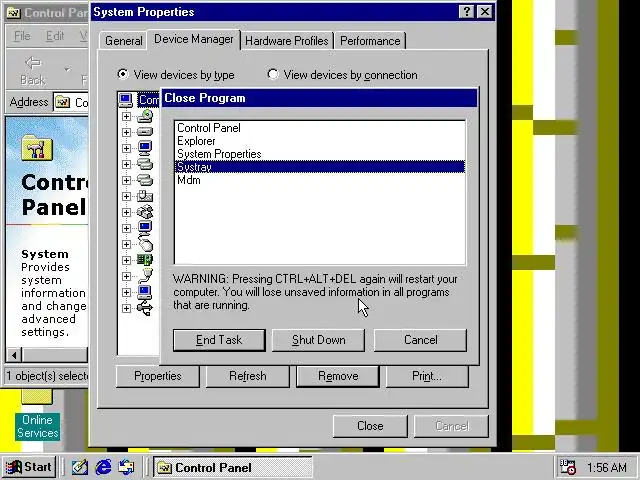Click the Control Panel Address field

(x=71, y=102)
